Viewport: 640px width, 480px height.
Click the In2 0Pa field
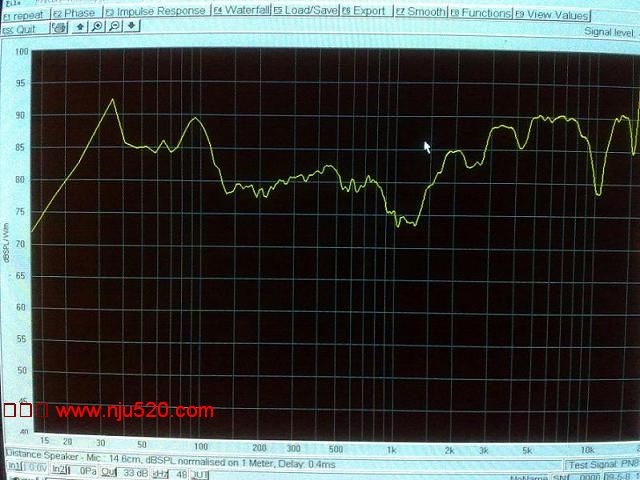pyautogui.click(x=75, y=470)
